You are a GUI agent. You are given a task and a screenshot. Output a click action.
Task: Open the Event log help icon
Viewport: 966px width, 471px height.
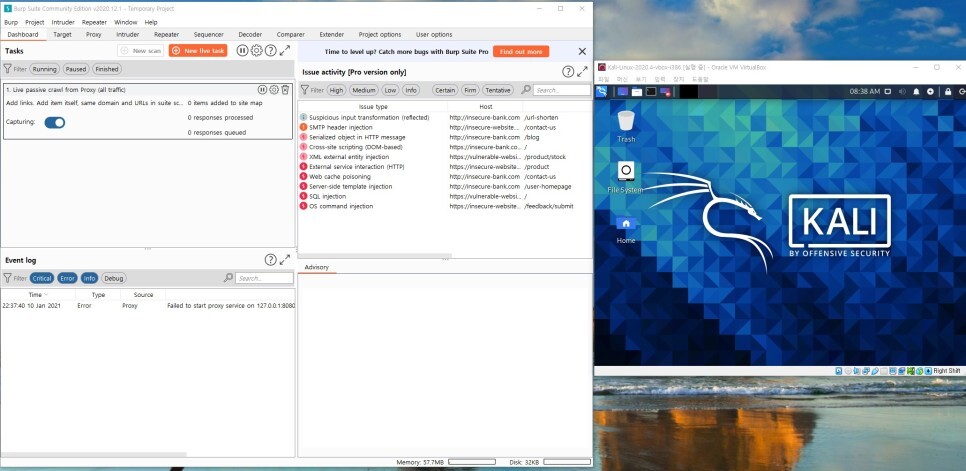[270, 260]
